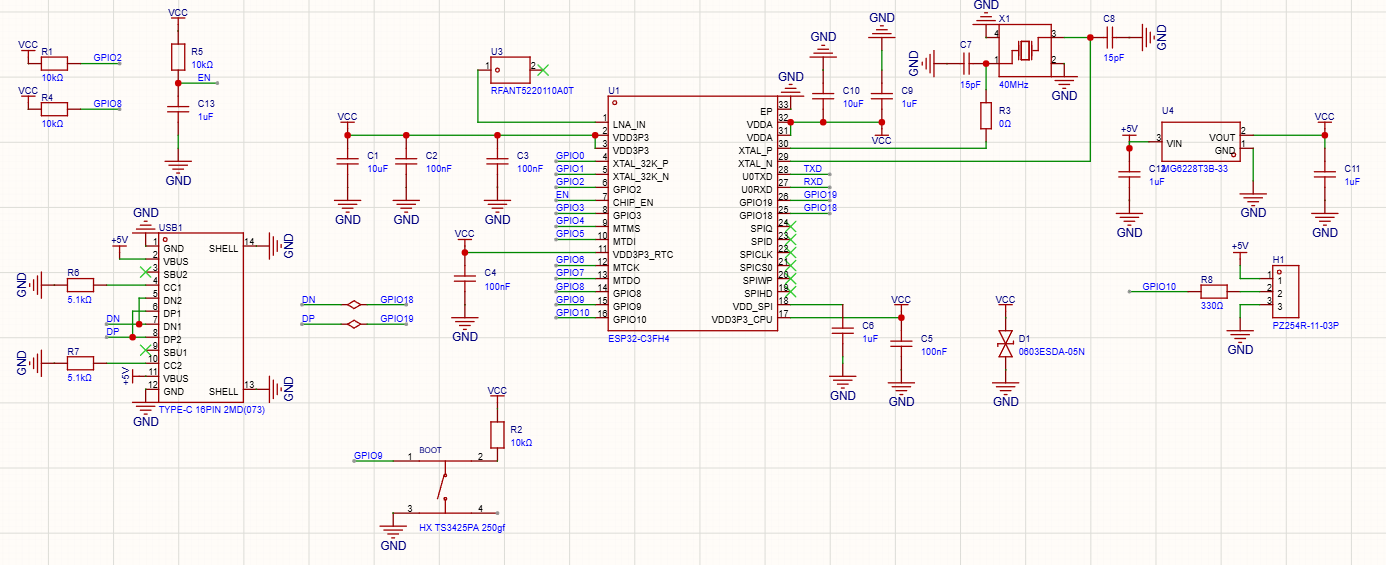The image size is (1386, 565).
Task: Select the no-connect marker on U3 pin 2
Action: (x=543, y=70)
